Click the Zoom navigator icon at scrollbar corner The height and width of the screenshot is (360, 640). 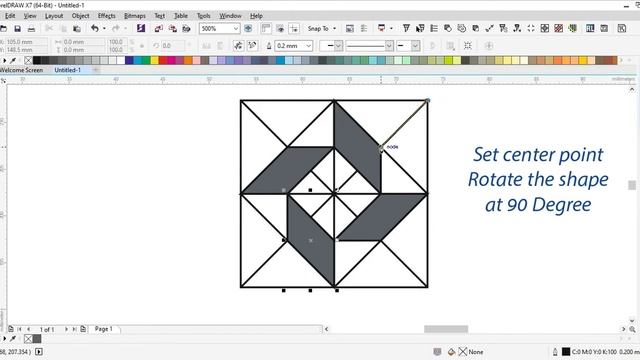coord(632,329)
